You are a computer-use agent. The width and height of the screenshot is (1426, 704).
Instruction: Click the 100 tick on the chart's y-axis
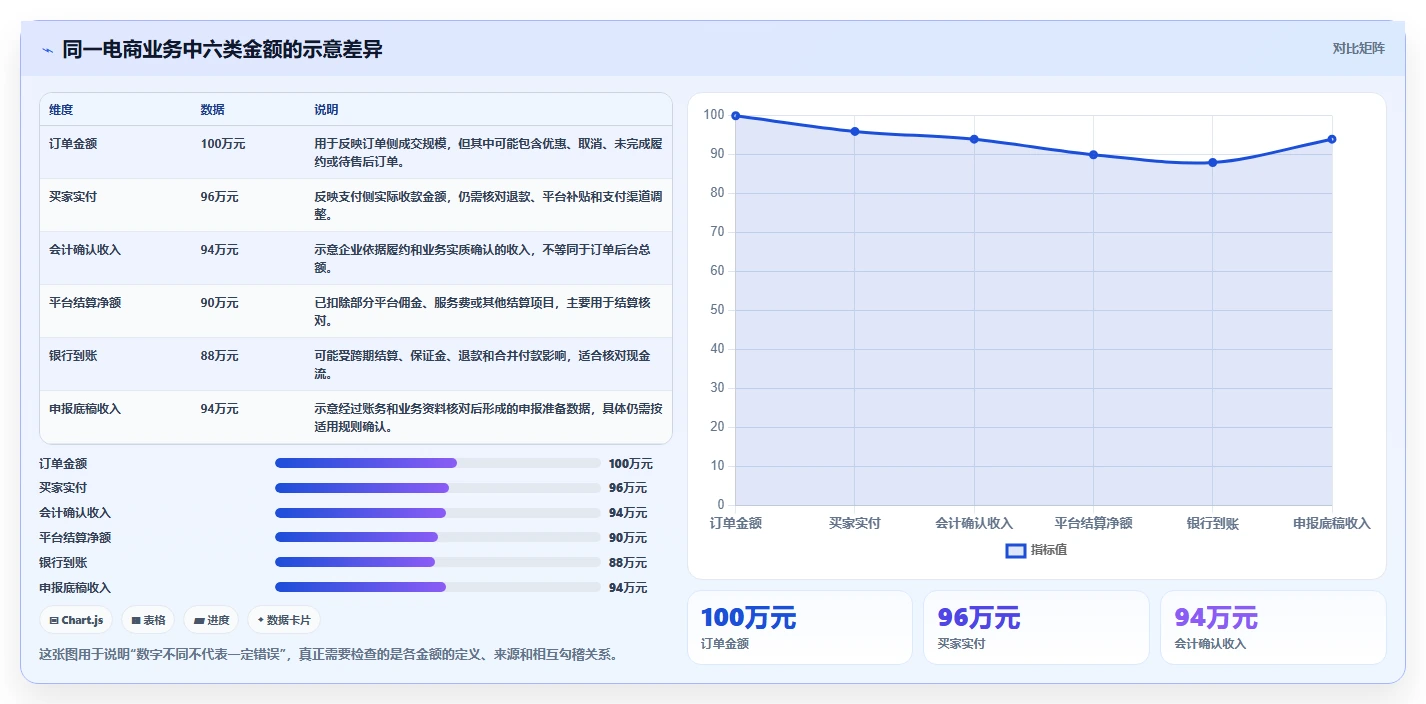point(714,115)
